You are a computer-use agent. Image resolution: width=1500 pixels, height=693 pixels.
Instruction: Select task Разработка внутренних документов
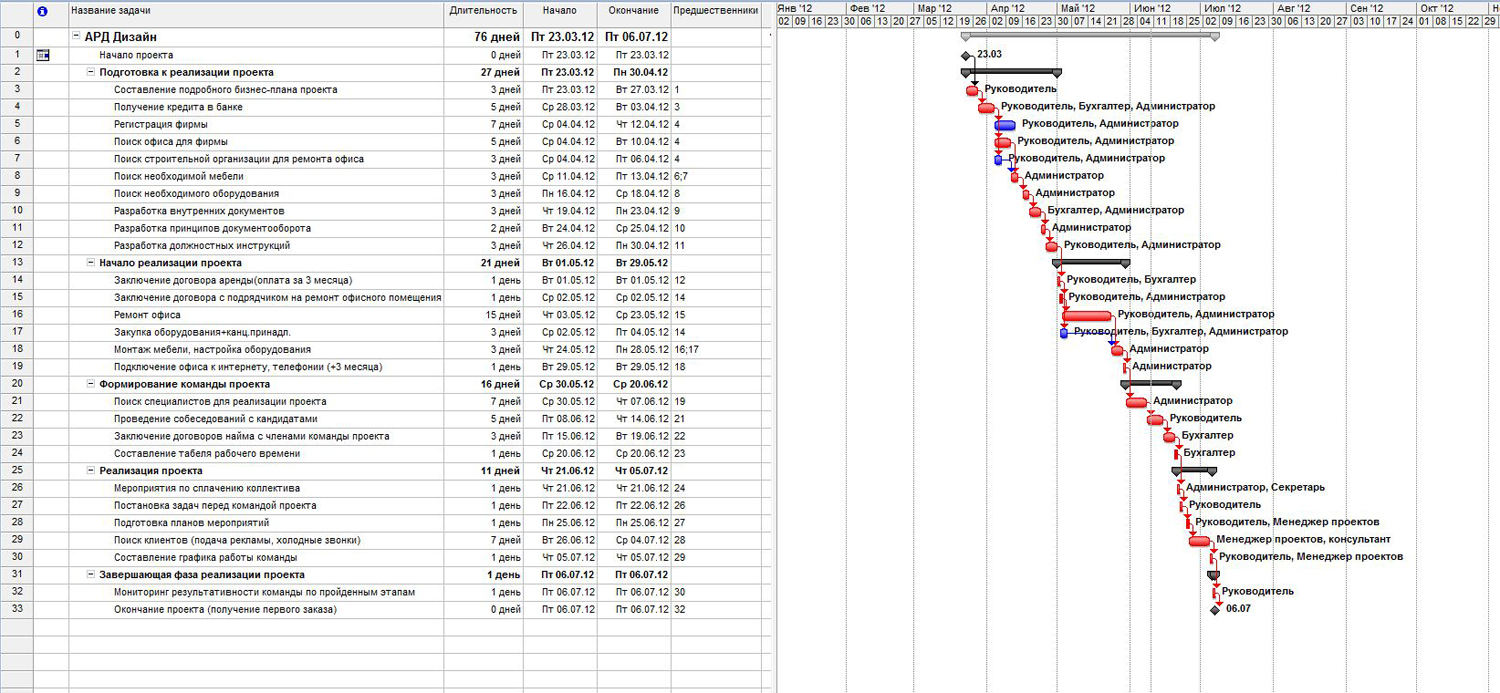(x=199, y=211)
